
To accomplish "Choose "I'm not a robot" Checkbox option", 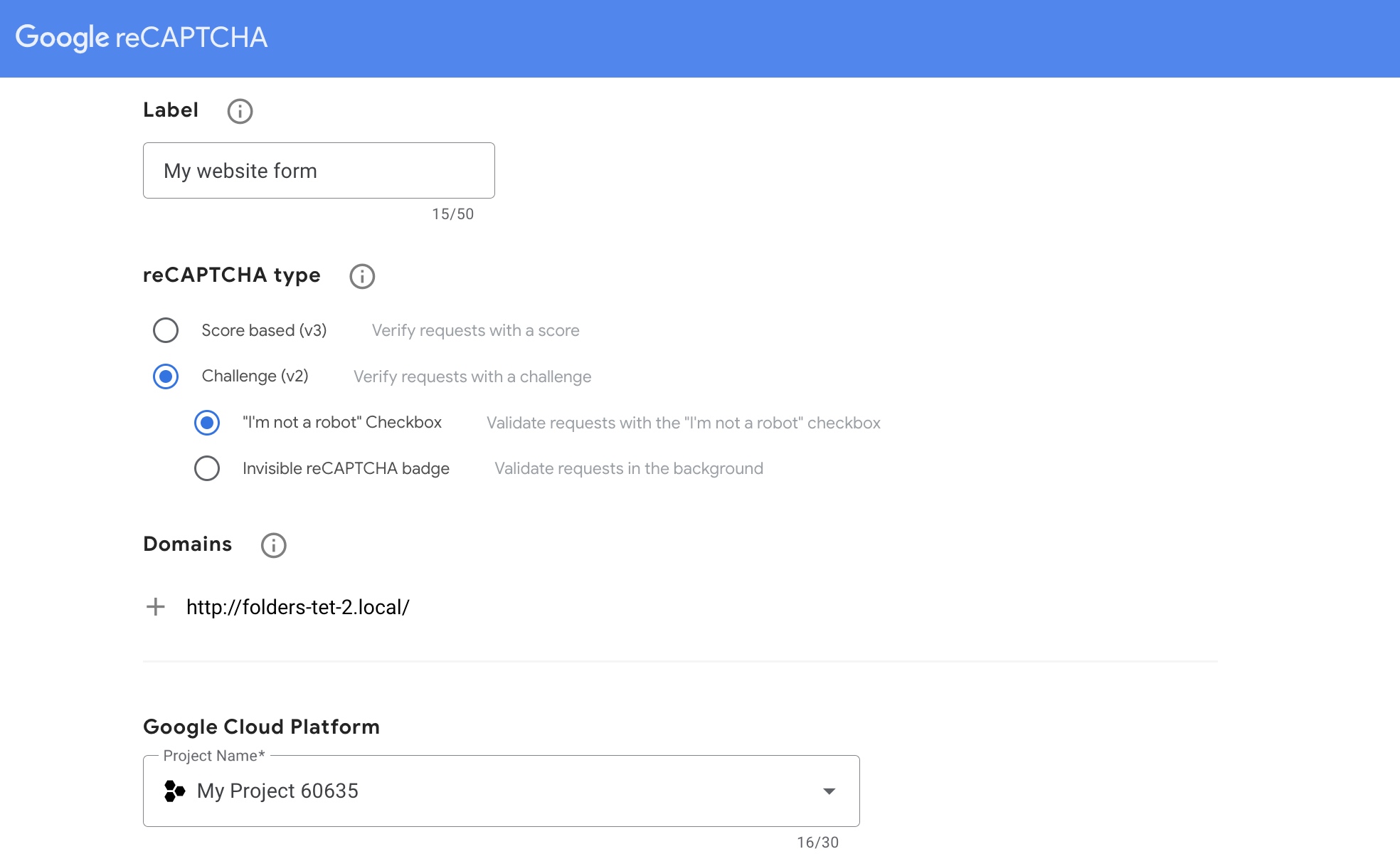I will click(x=207, y=423).
